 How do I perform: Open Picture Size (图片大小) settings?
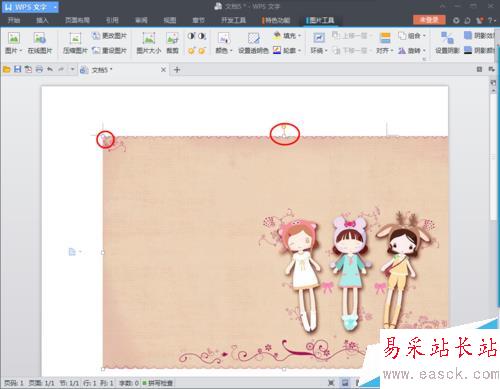(x=149, y=43)
